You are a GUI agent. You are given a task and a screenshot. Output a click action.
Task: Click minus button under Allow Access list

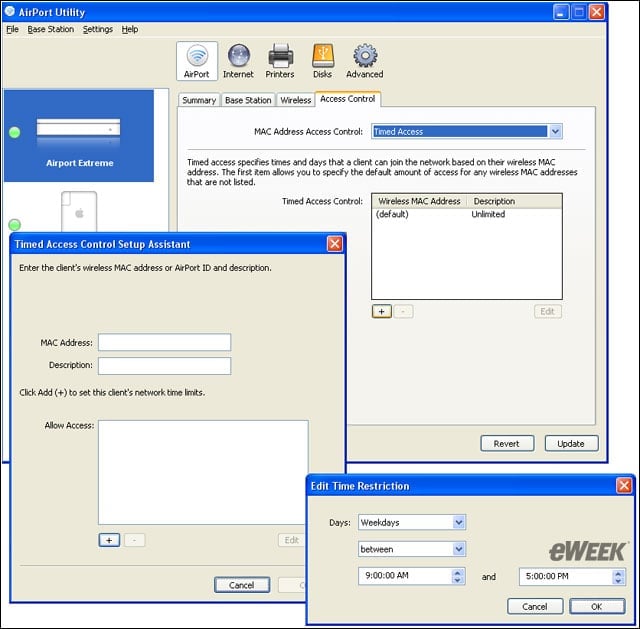(x=134, y=540)
